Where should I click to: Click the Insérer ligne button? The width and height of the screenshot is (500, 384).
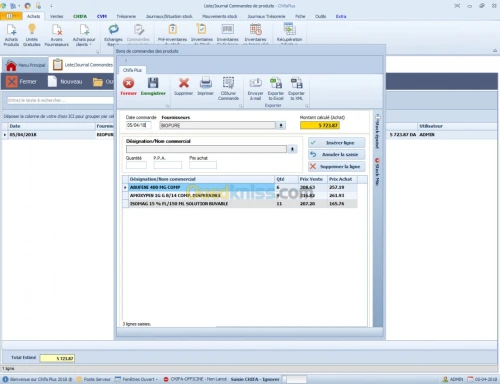[337, 143]
